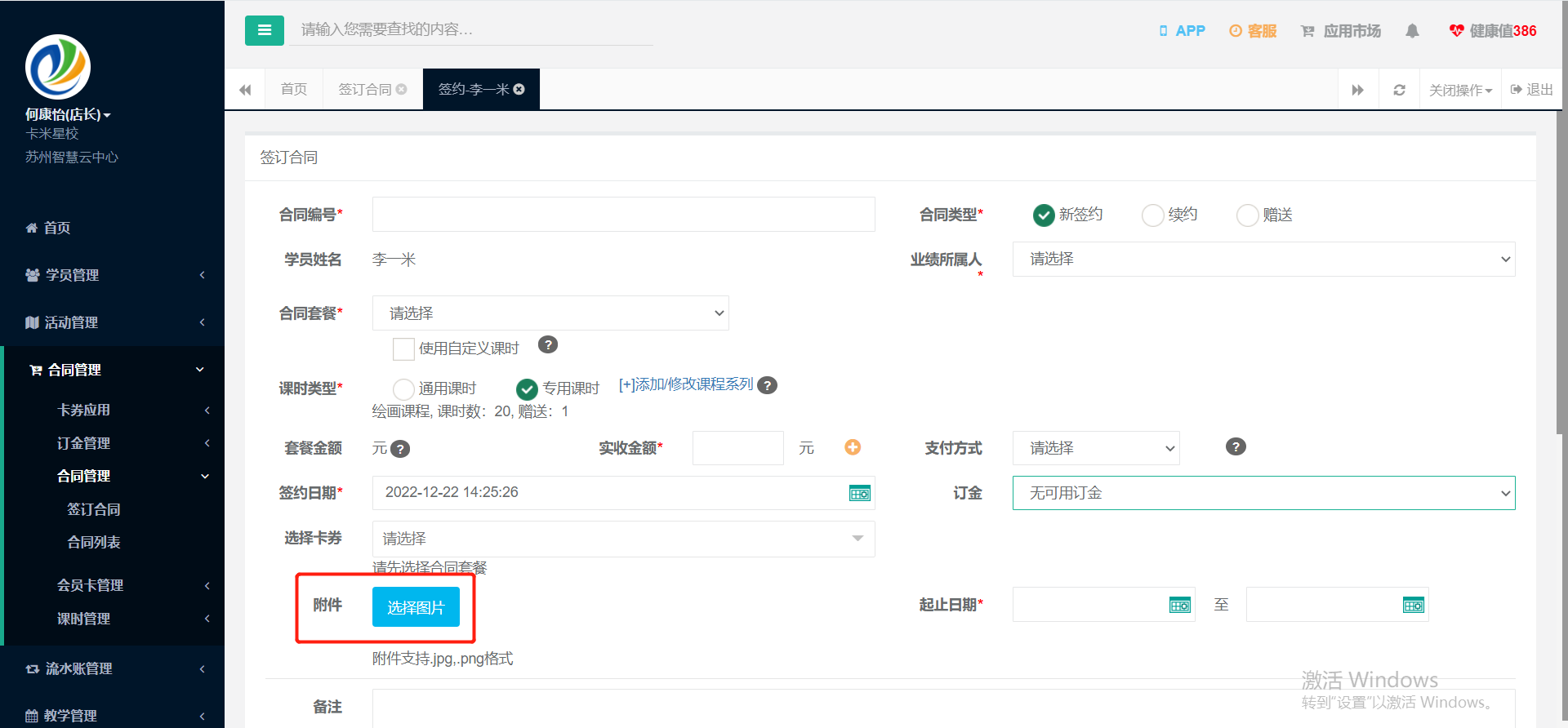The width and height of the screenshot is (1568, 728).
Task: Open calendar for contract end date
Action: click(x=1414, y=605)
